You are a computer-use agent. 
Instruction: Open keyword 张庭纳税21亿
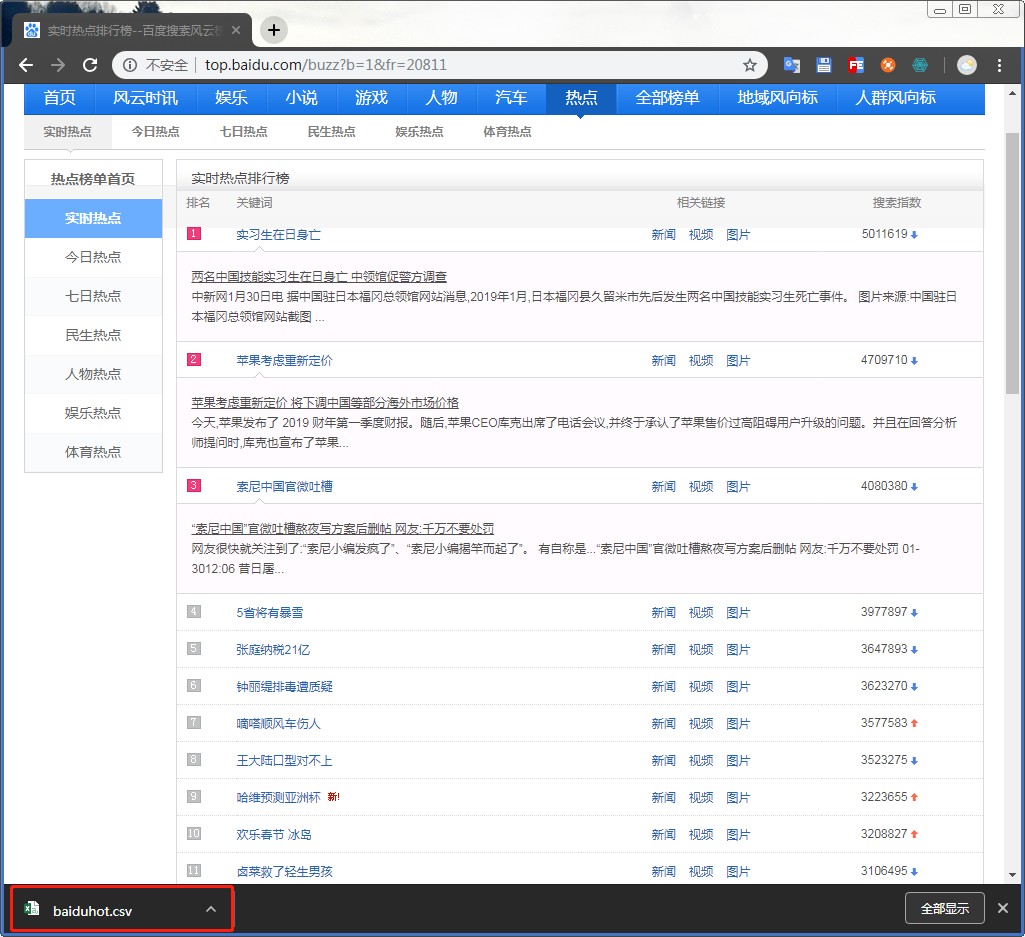coord(273,649)
